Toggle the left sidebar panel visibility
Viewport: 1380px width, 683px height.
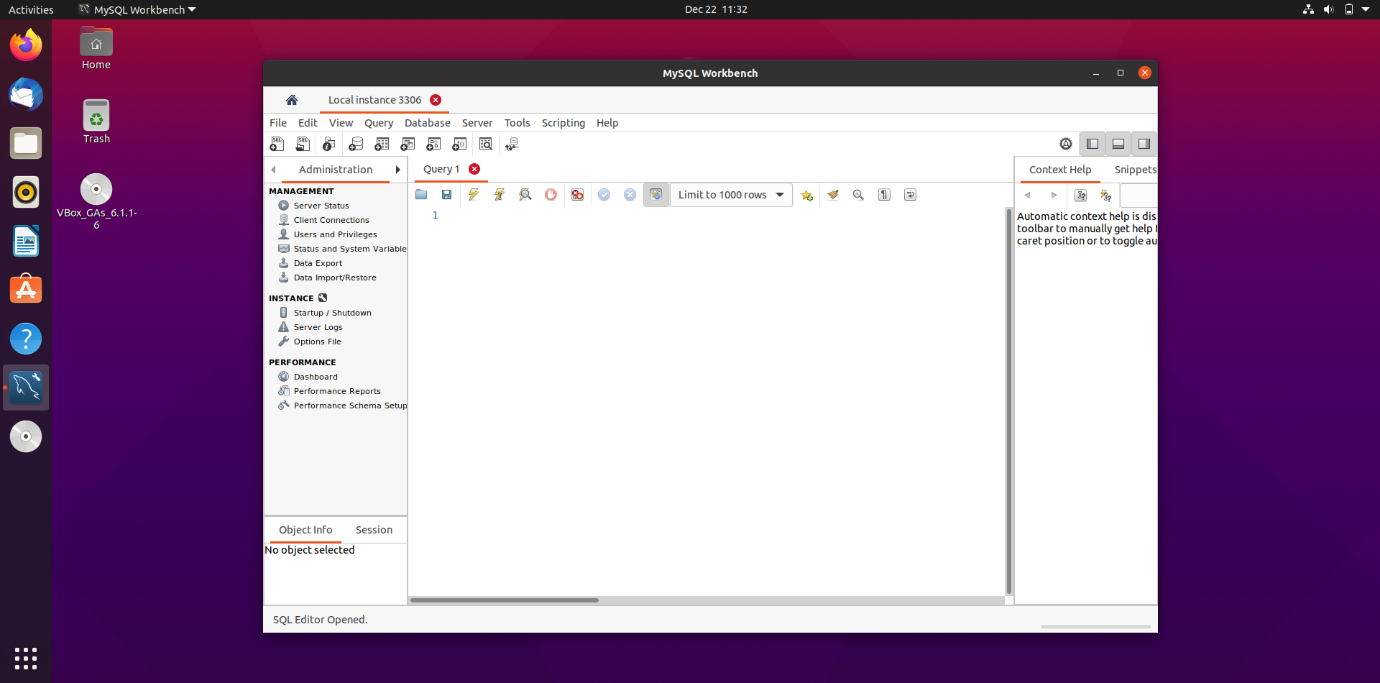click(x=1092, y=144)
